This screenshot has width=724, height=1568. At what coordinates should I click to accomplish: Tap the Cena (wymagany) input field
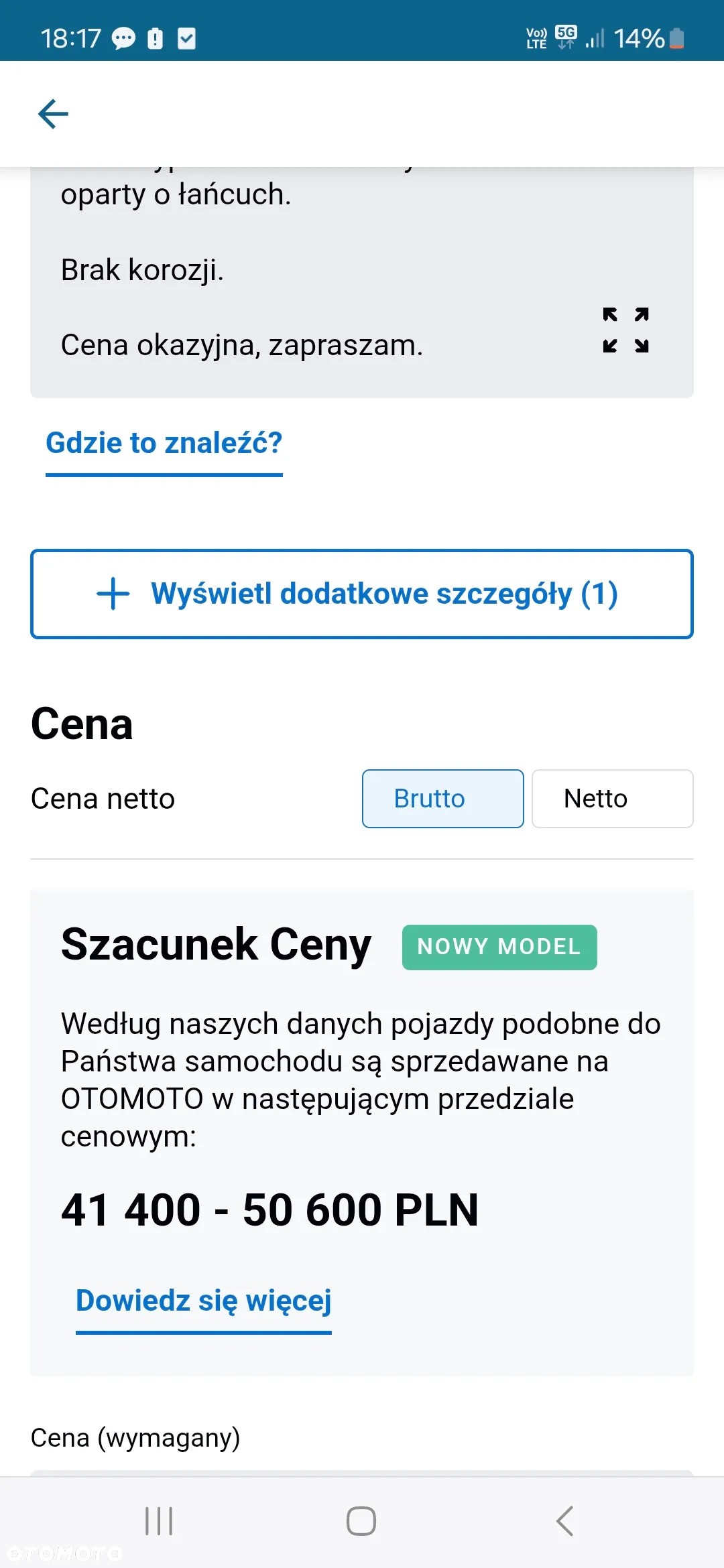point(362,1473)
